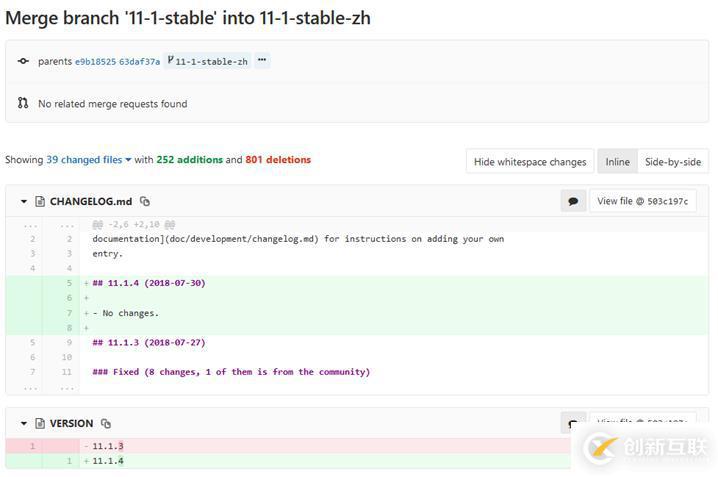The image size is (718, 477).
Task: Open the 39 changed files dropdown
Action: point(90,160)
